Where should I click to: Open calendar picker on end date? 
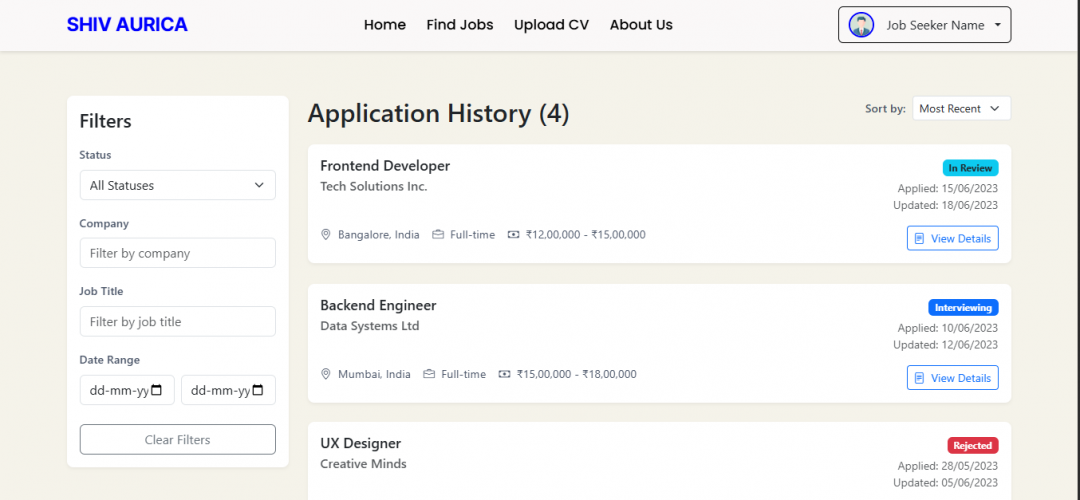[x=258, y=390]
